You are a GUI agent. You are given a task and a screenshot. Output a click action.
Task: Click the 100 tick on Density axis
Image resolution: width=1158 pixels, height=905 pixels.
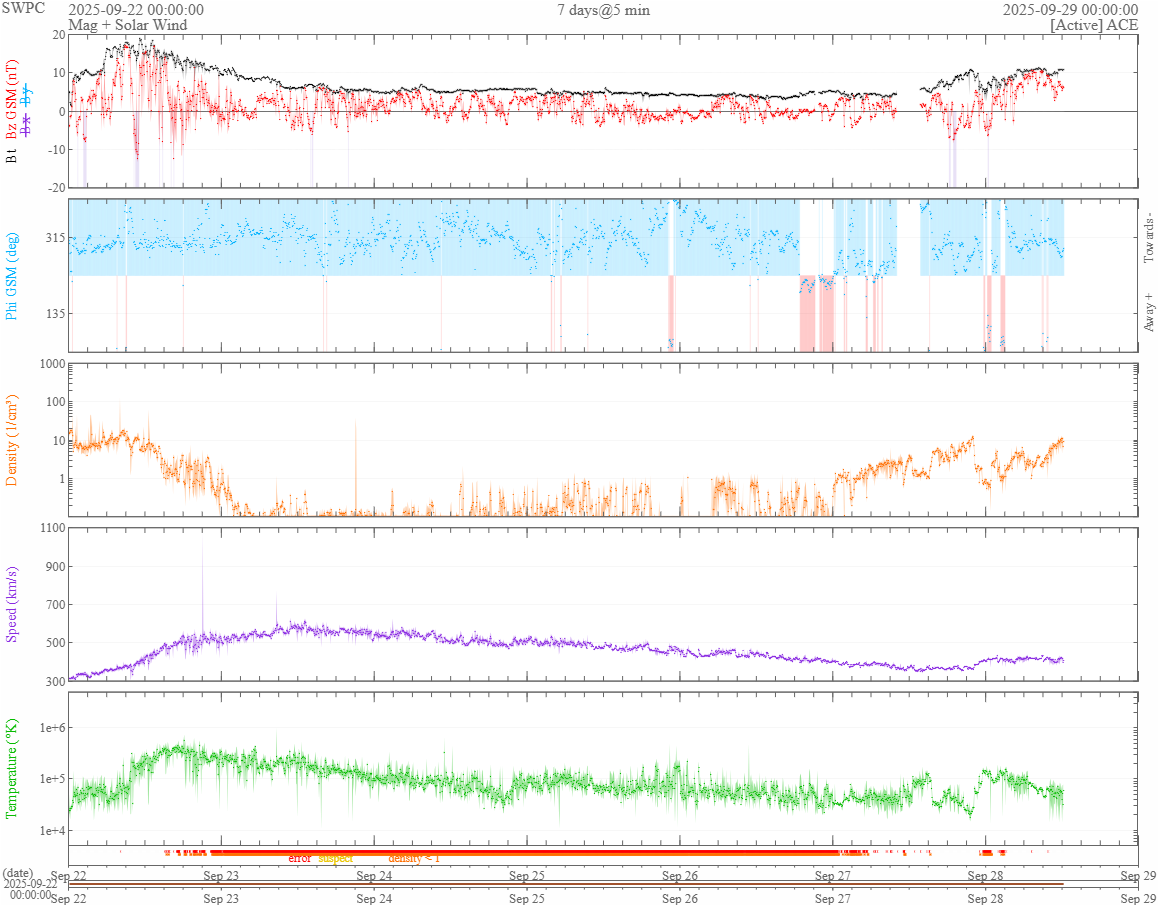coord(55,403)
